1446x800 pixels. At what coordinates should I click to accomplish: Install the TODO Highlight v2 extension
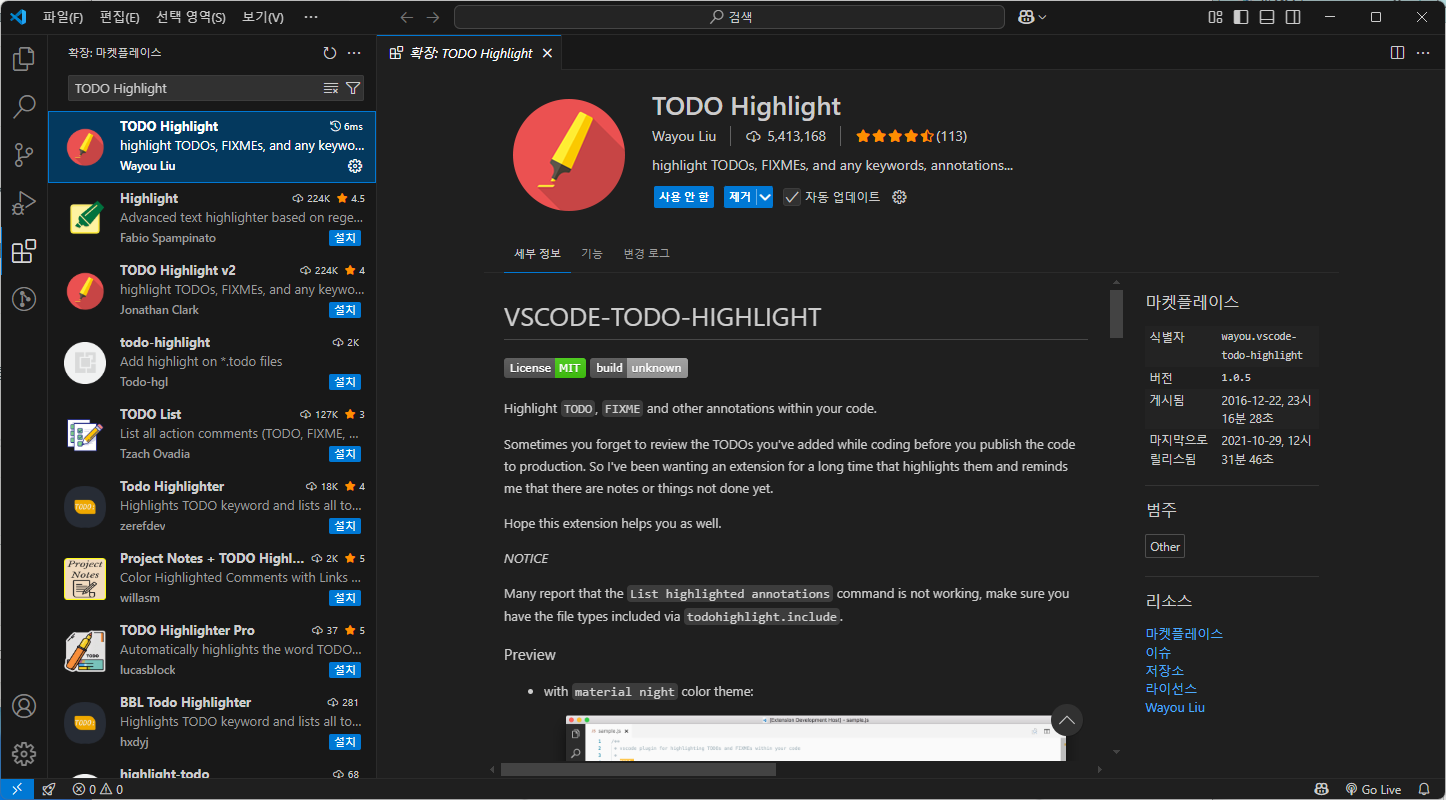[345, 310]
